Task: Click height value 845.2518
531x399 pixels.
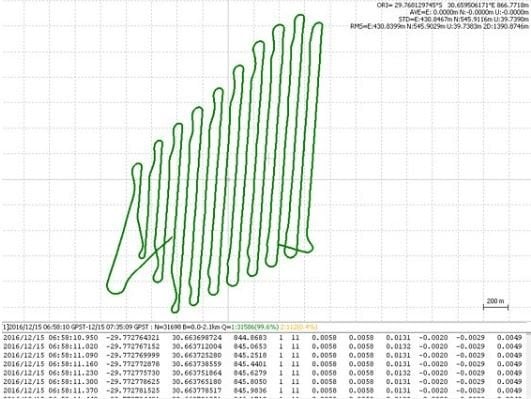Action: [250, 355]
